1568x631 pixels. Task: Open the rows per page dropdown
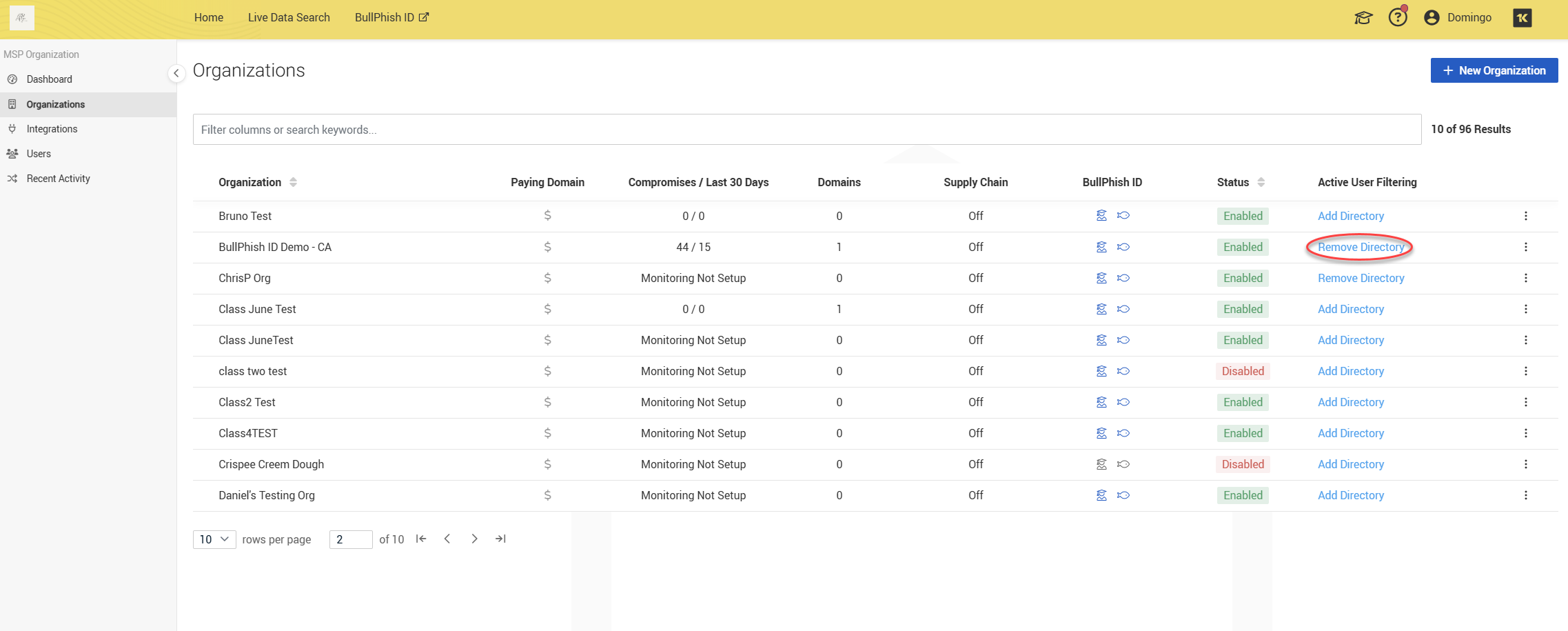point(214,539)
